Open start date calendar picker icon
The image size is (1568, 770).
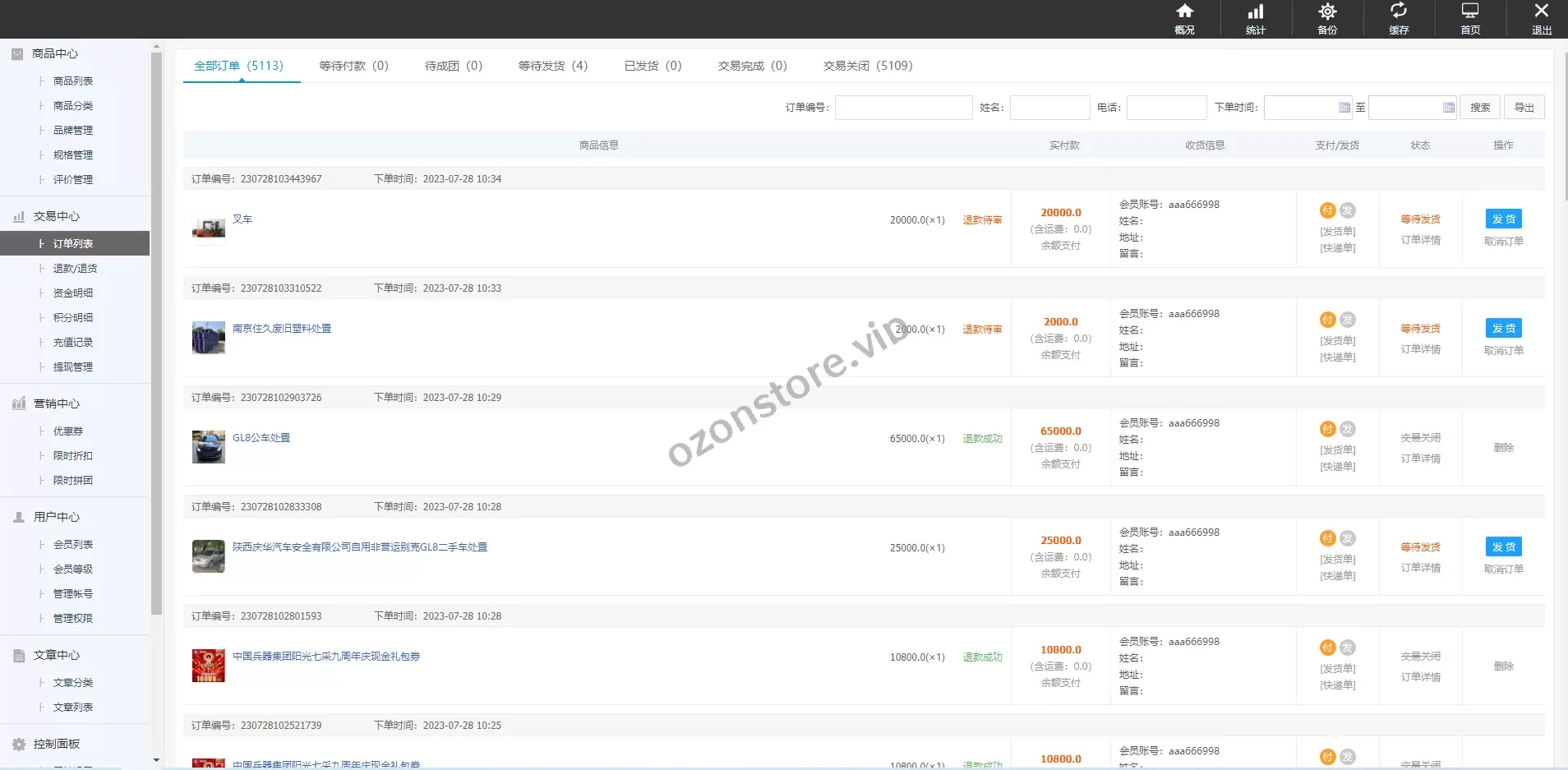1344,108
